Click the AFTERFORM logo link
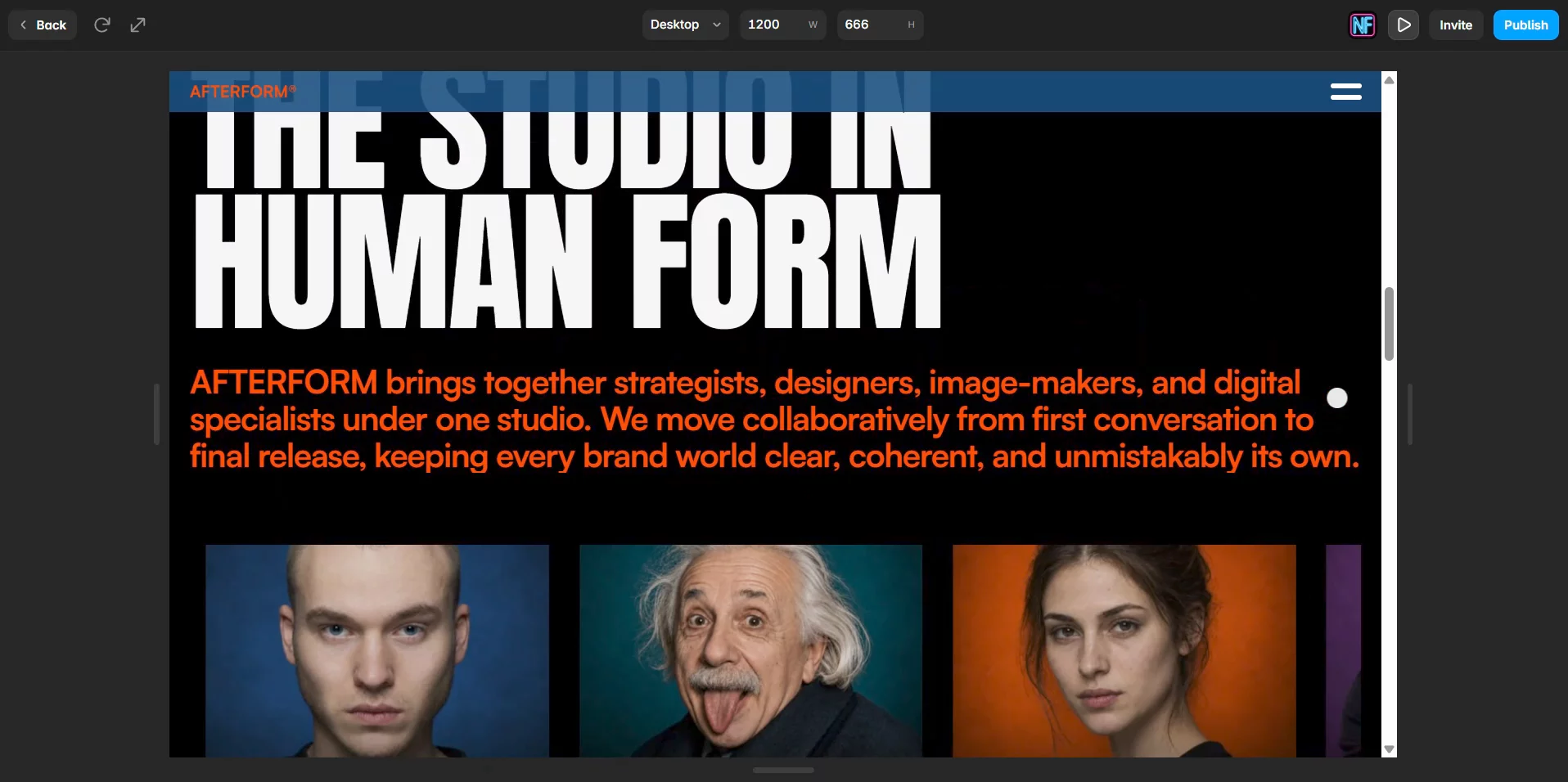 (243, 92)
